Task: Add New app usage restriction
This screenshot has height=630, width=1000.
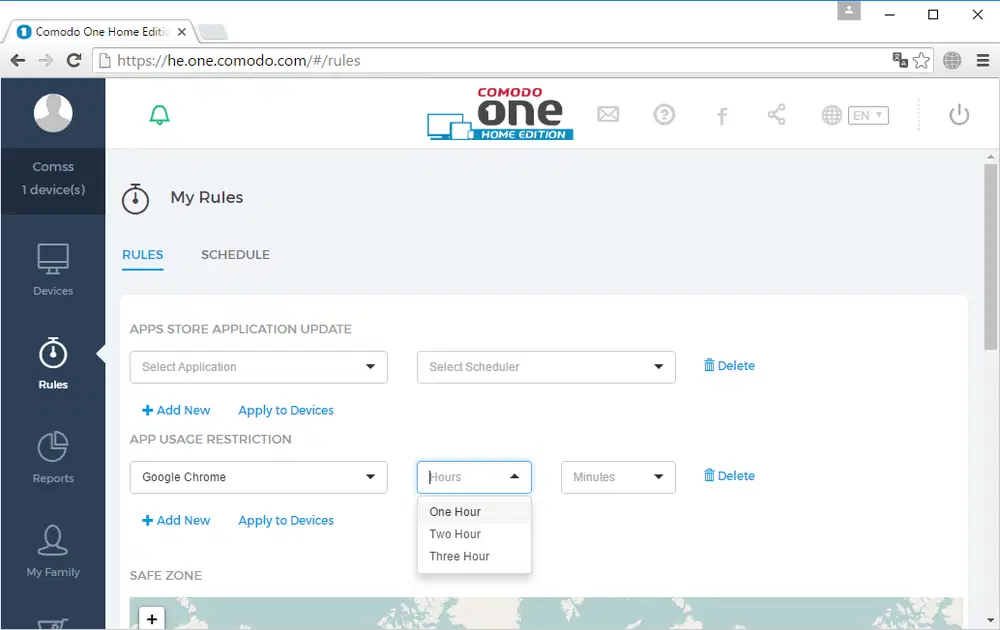Action: 176,520
